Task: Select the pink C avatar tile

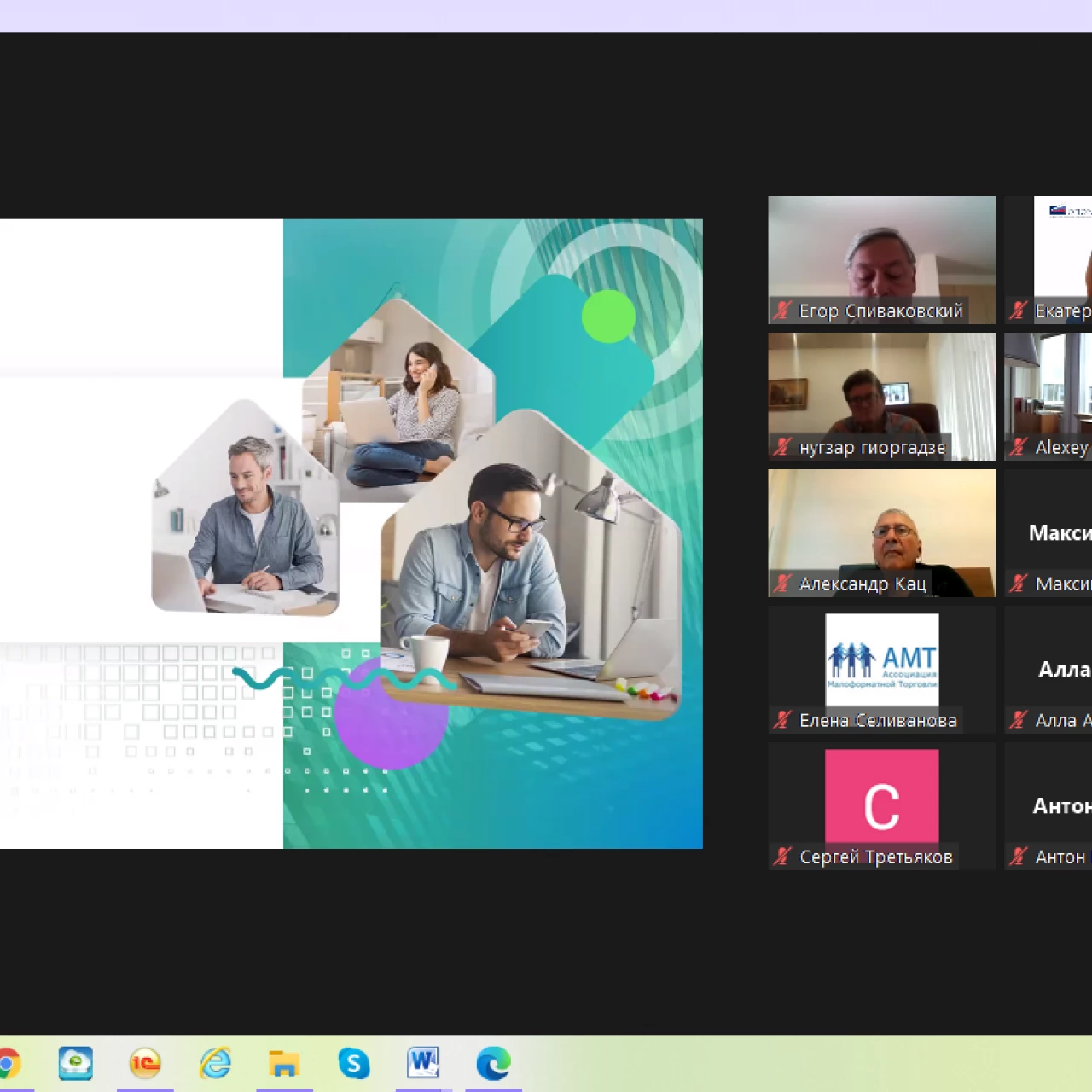Action: (x=881, y=806)
